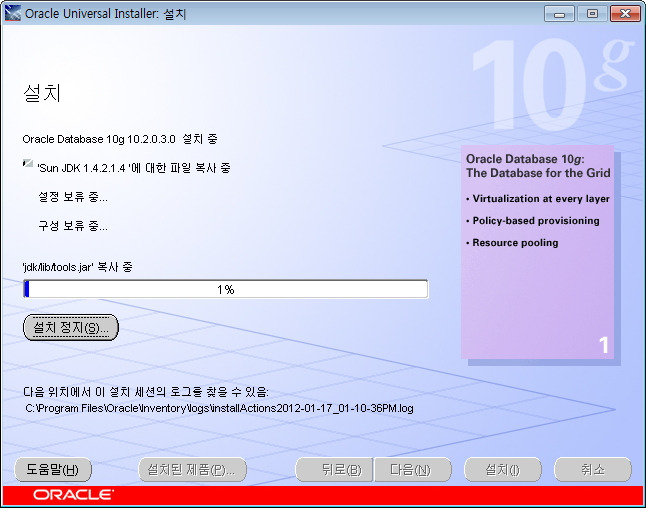This screenshot has width=646, height=508.
Task: Close the Oracle Universal Installer window
Action: pyautogui.click(x=625, y=14)
